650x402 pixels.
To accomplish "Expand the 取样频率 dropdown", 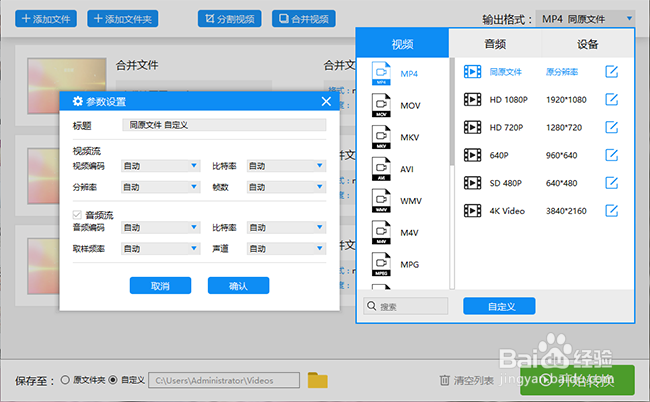I will [161, 248].
